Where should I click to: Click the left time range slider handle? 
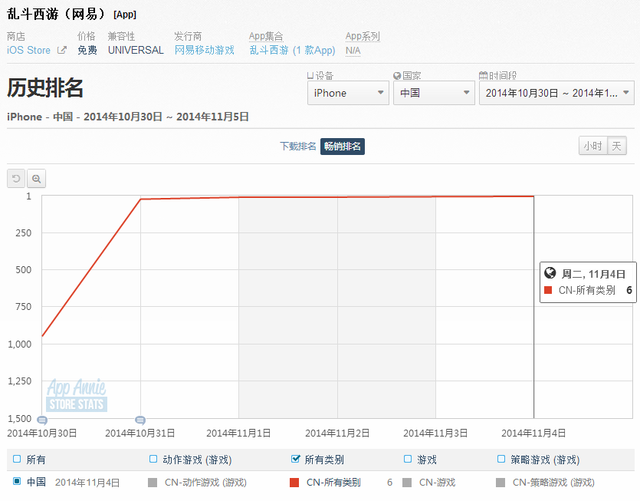42,419
